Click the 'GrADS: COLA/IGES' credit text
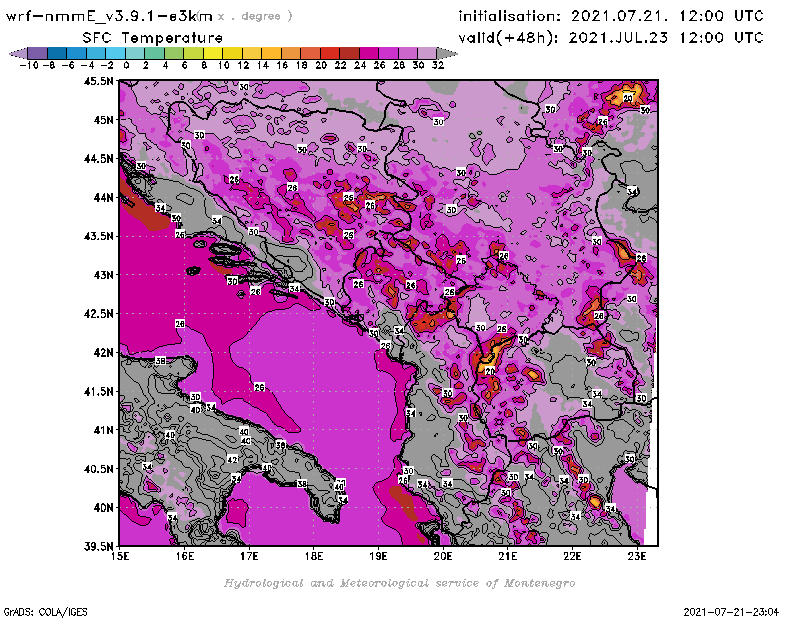The height and width of the screenshot is (618, 800). click(x=45, y=612)
